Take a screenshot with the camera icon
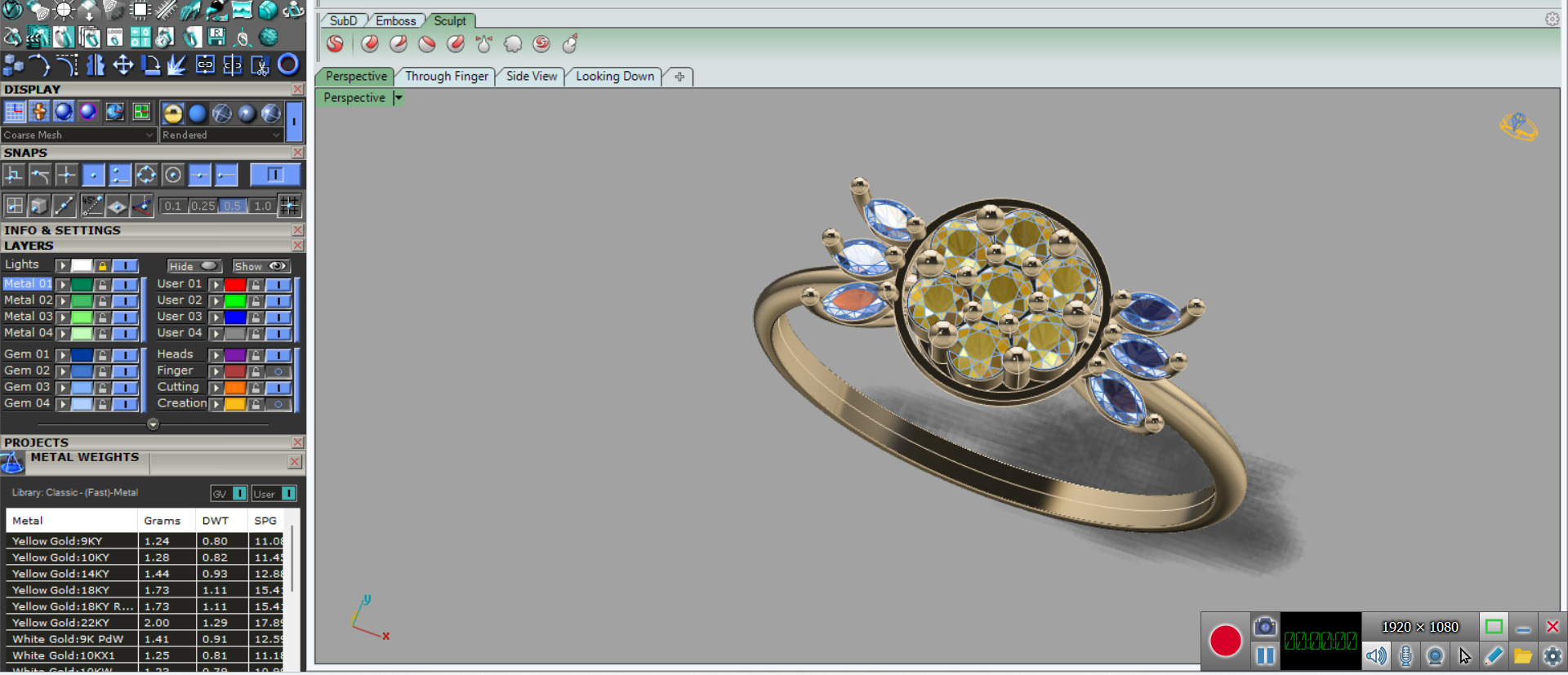The height and width of the screenshot is (675, 1568). [x=1264, y=626]
